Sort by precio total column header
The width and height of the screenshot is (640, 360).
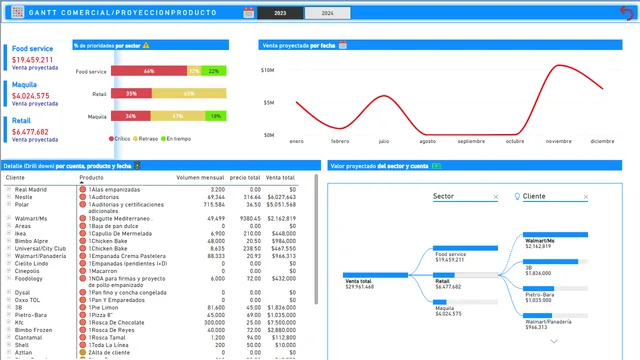click(245, 178)
